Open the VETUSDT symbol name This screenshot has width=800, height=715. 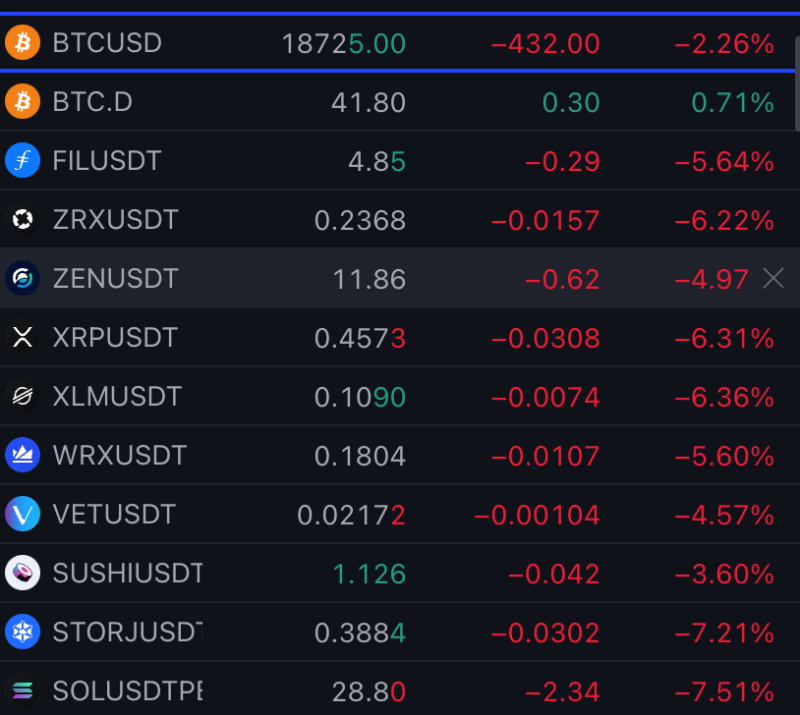114,514
